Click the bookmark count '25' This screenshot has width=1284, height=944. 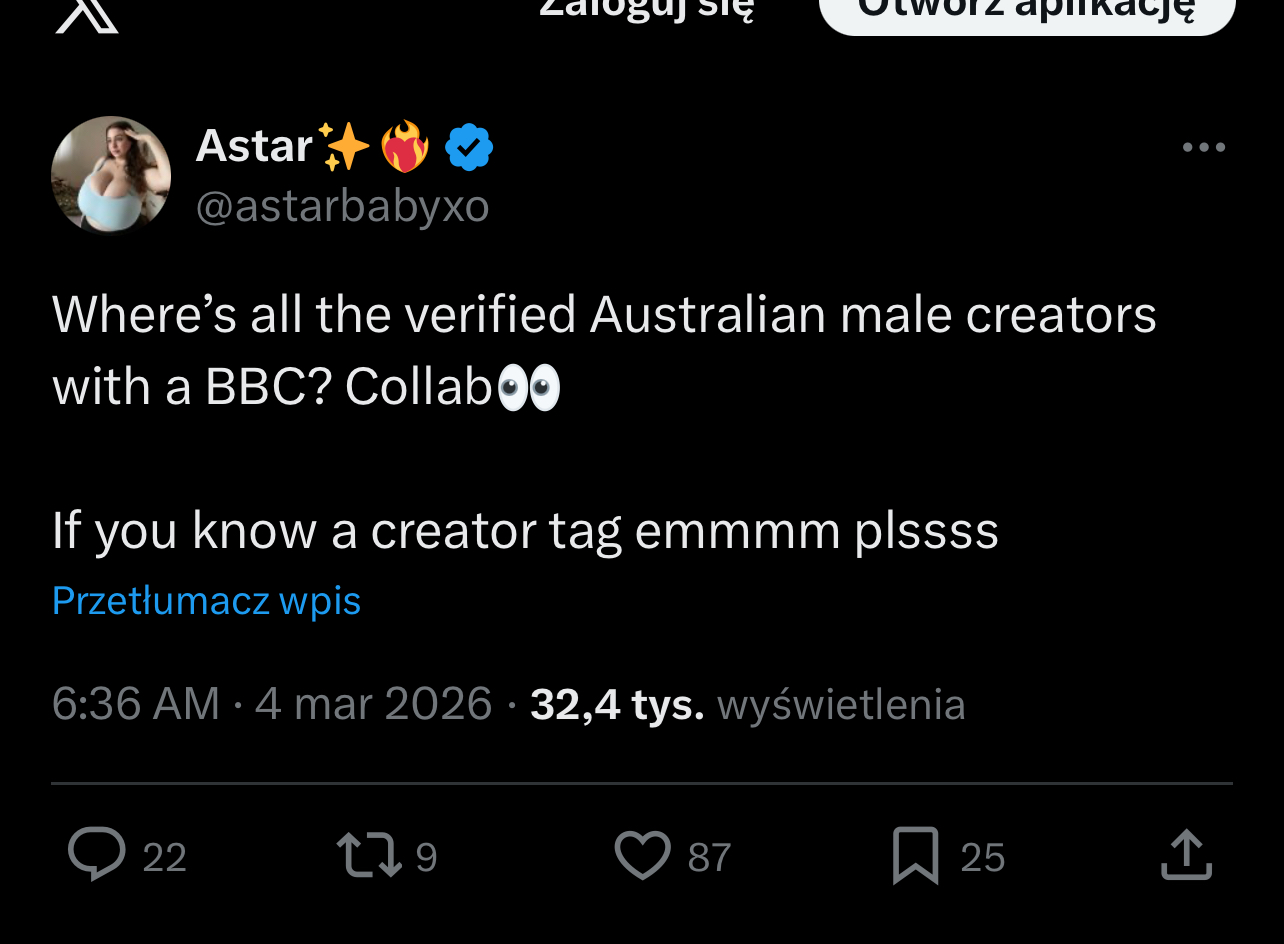point(982,858)
